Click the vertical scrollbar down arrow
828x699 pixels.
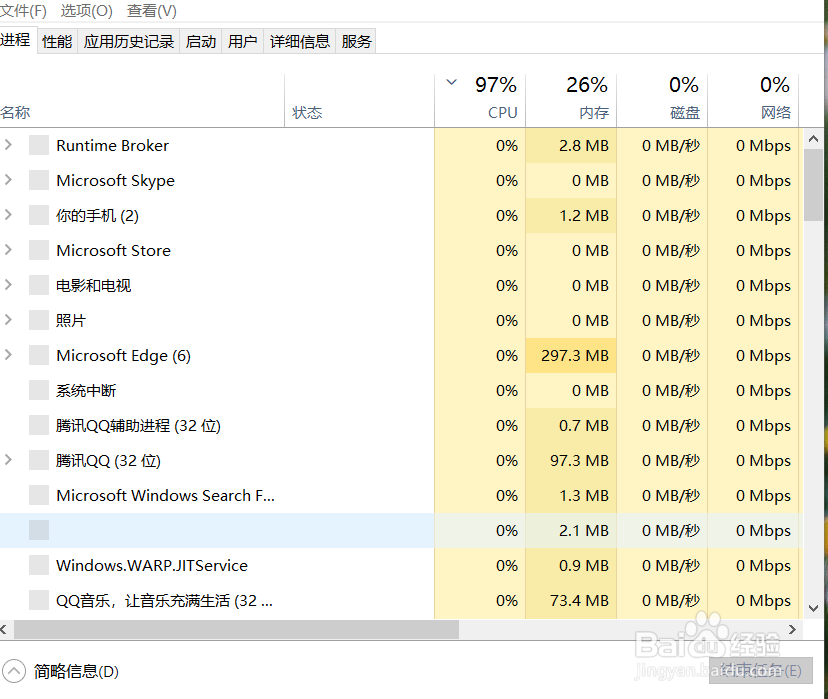[x=814, y=608]
